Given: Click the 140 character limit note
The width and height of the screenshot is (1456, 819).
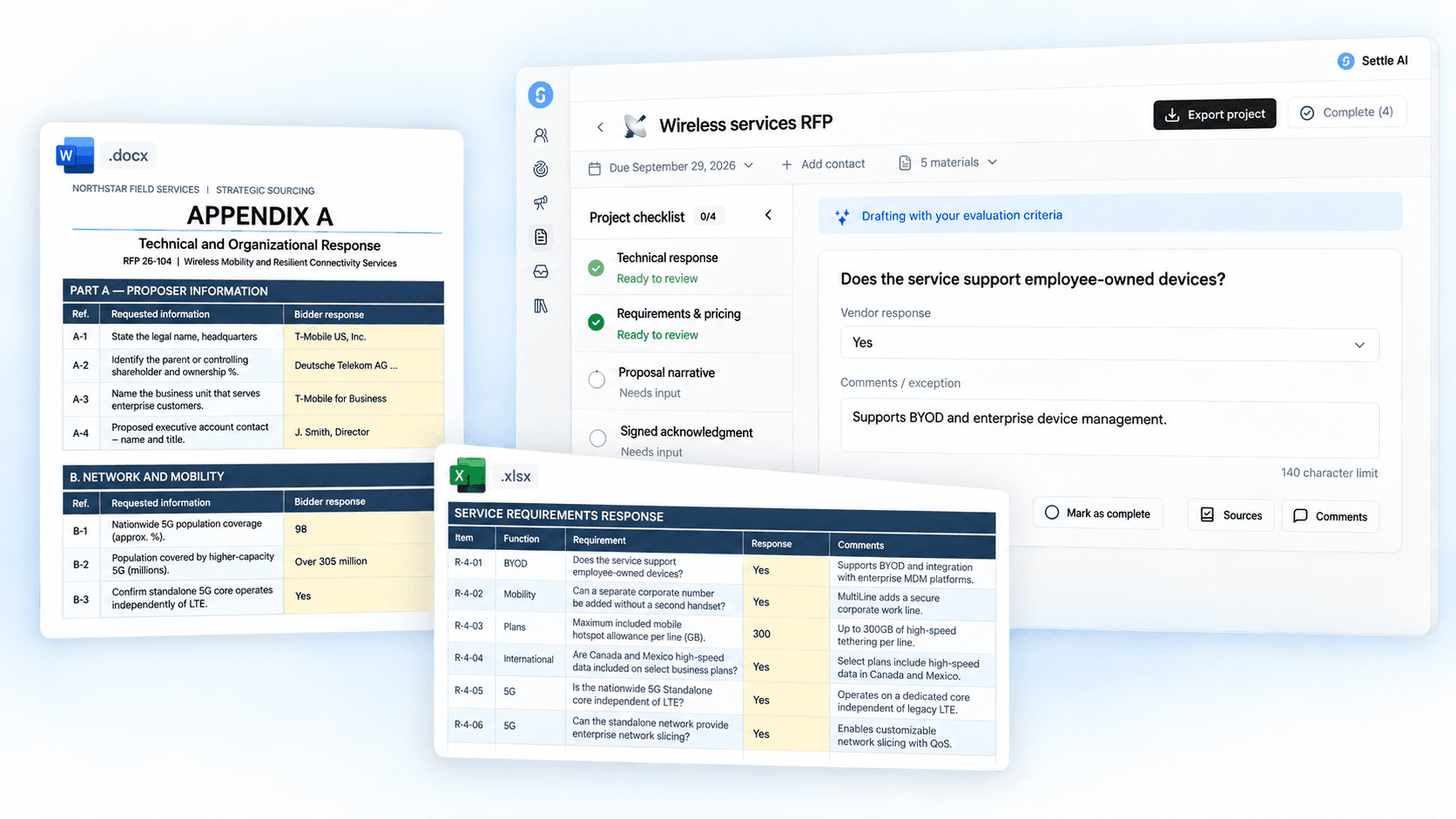Looking at the screenshot, I should tap(1329, 473).
